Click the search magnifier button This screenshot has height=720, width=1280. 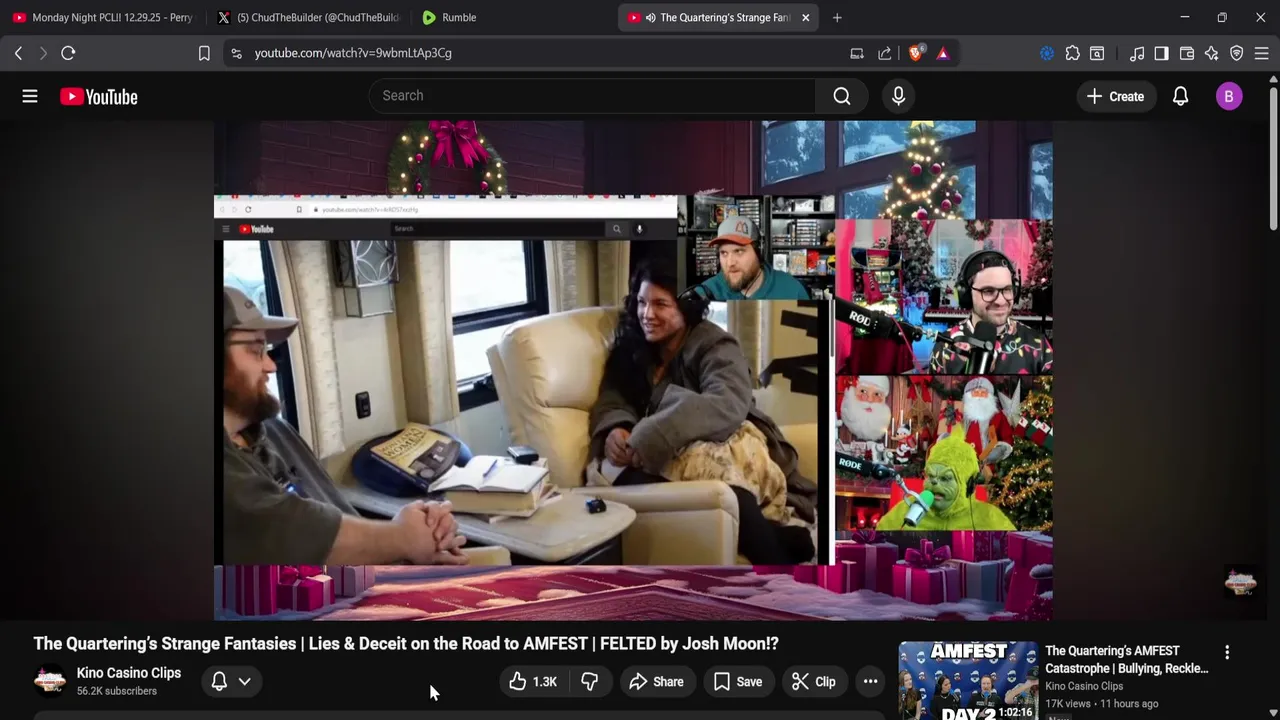[842, 96]
